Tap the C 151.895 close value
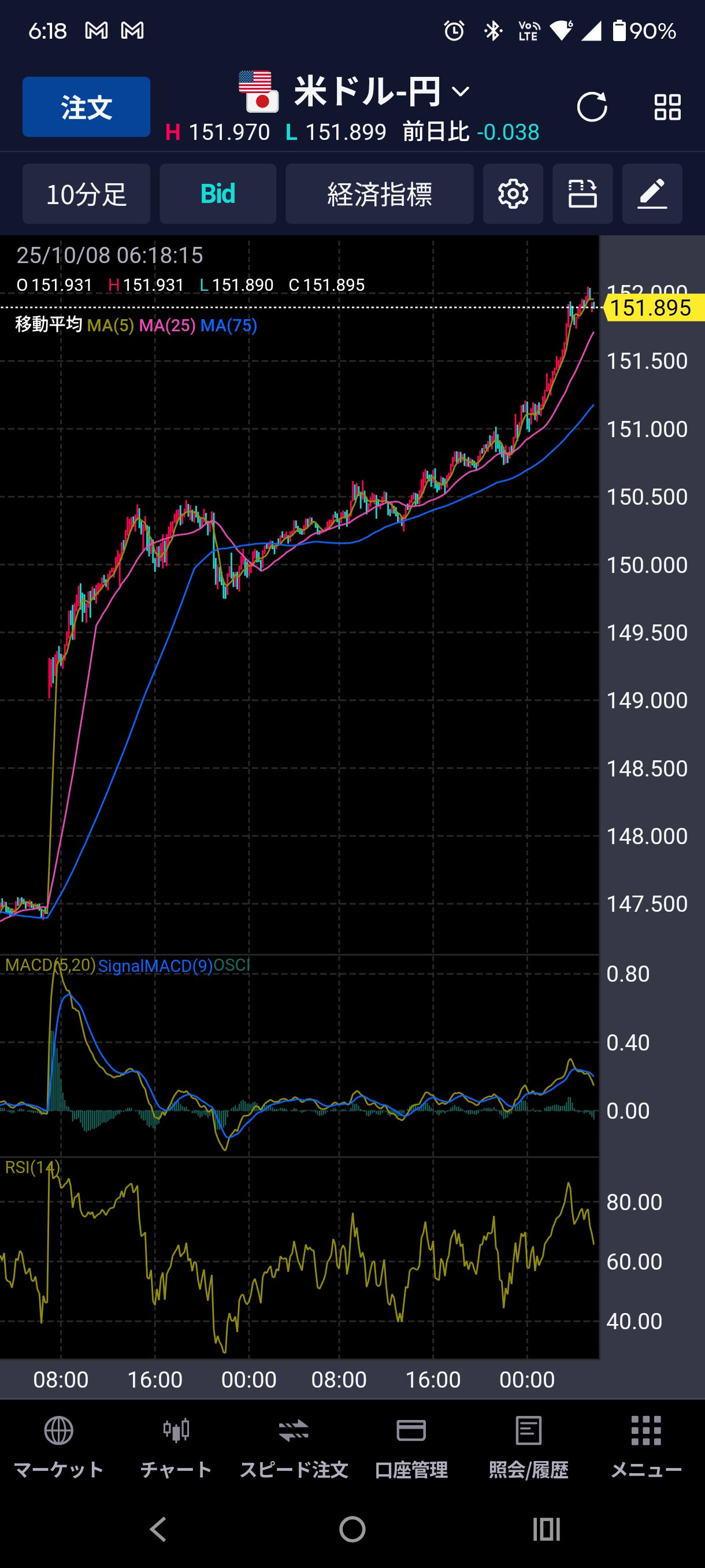The width and height of the screenshot is (705, 1568). click(326, 285)
